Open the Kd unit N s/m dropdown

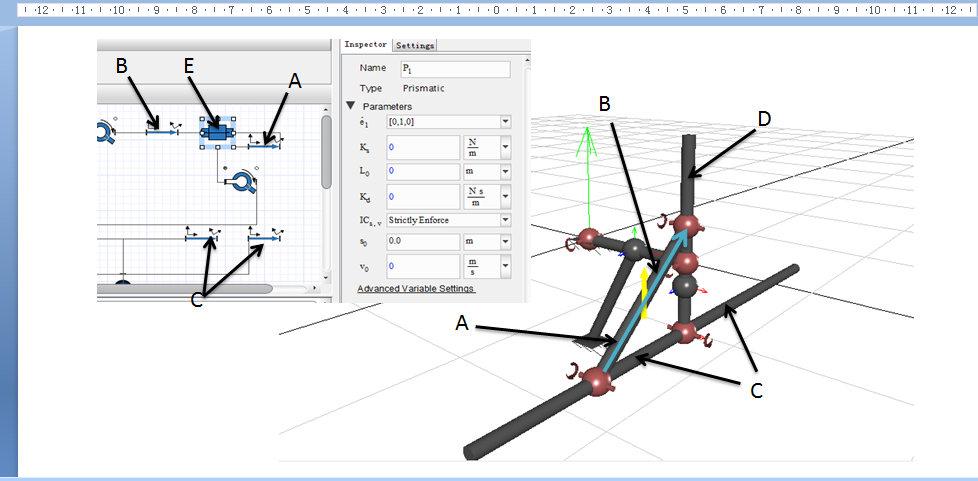tap(506, 196)
